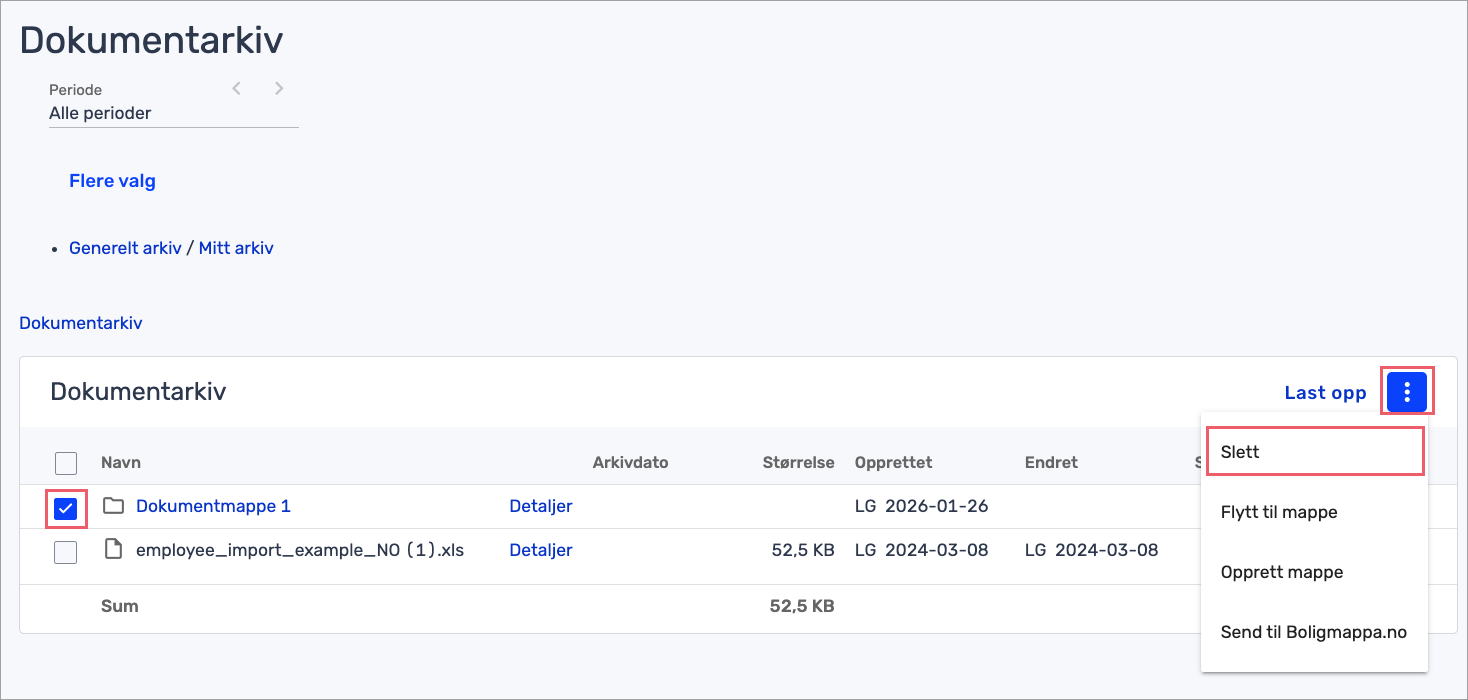The height and width of the screenshot is (700, 1468).
Task: Click the 52,5 KB size in the file row
Action: tap(802, 549)
